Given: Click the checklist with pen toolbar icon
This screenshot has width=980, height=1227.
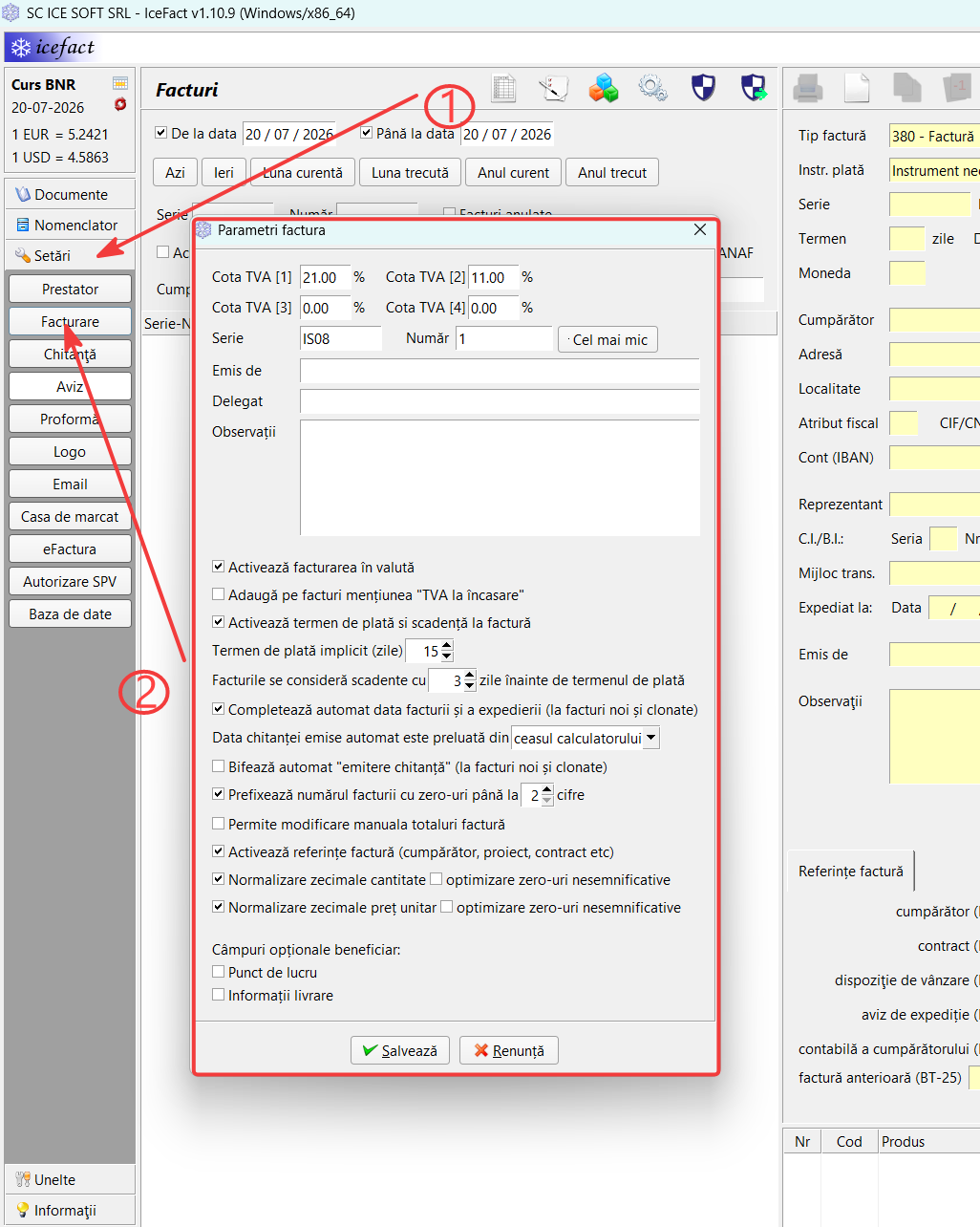Looking at the screenshot, I should click(554, 89).
